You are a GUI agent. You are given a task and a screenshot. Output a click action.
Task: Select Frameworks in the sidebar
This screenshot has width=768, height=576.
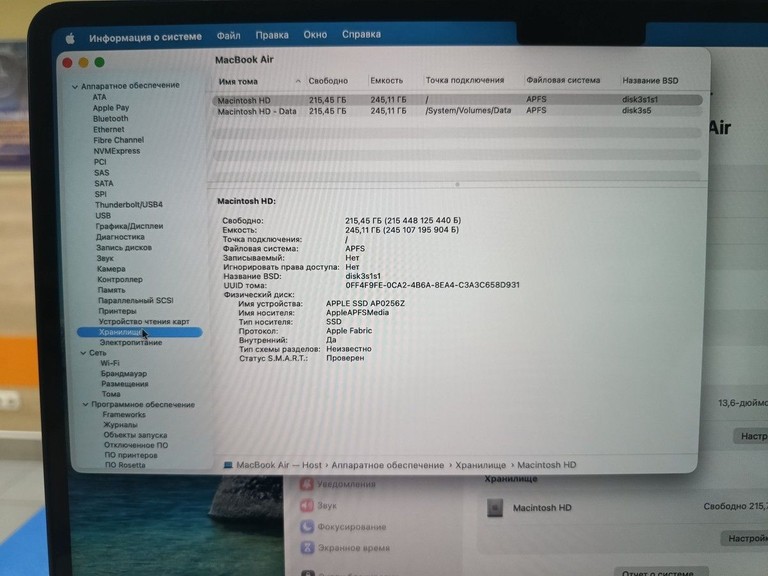[x=124, y=415]
